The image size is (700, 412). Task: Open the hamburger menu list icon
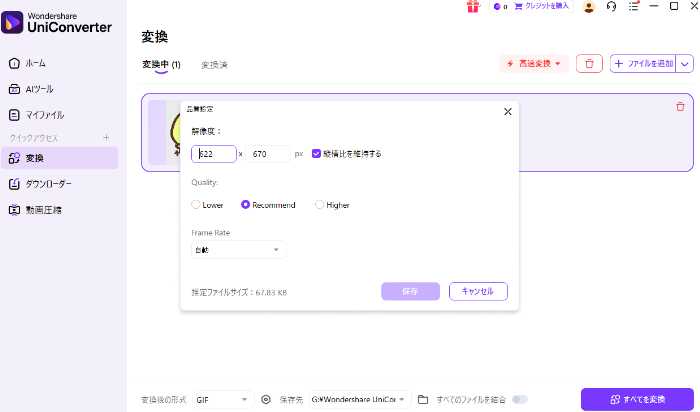pos(633,6)
